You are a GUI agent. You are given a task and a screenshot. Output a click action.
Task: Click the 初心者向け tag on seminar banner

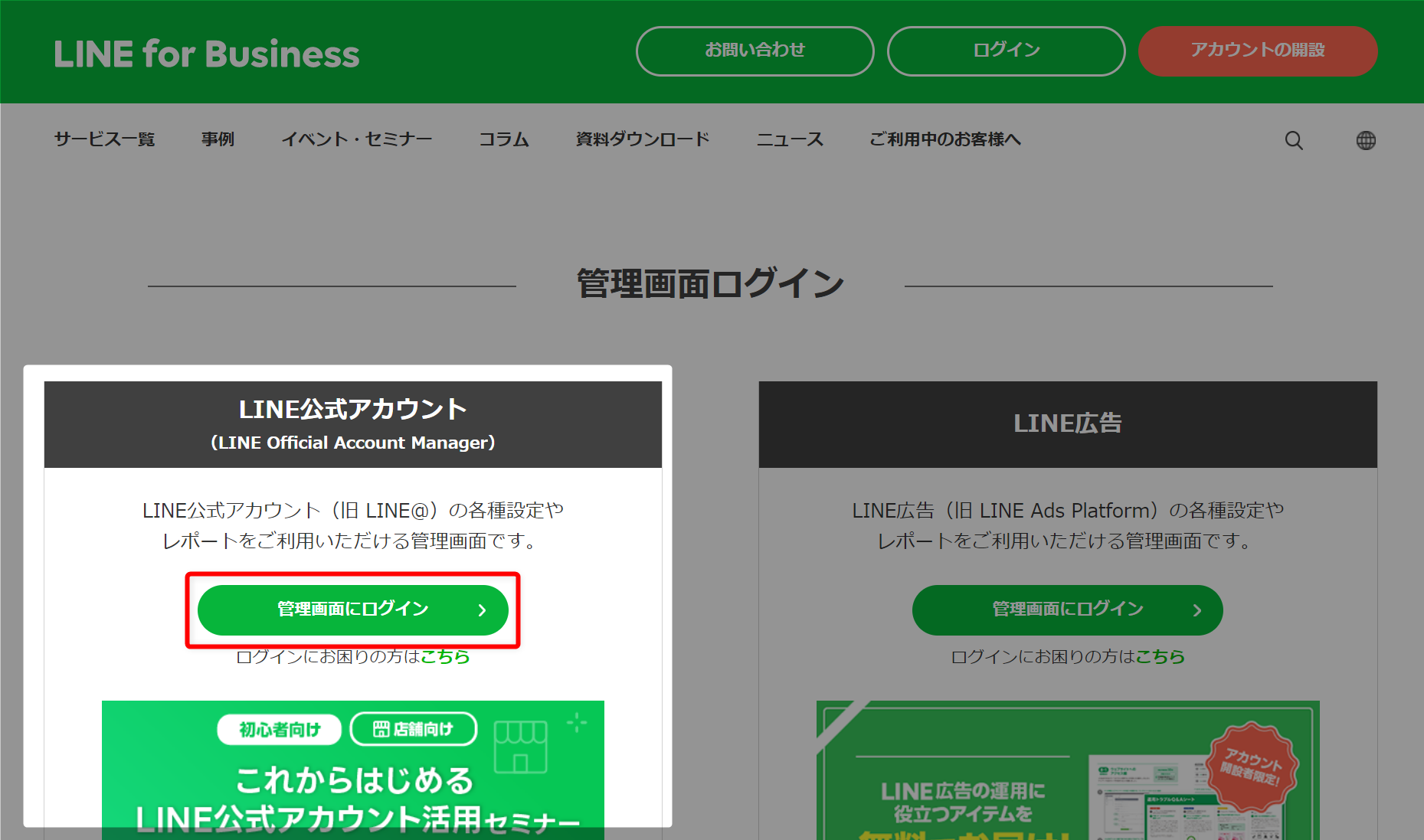[280, 729]
